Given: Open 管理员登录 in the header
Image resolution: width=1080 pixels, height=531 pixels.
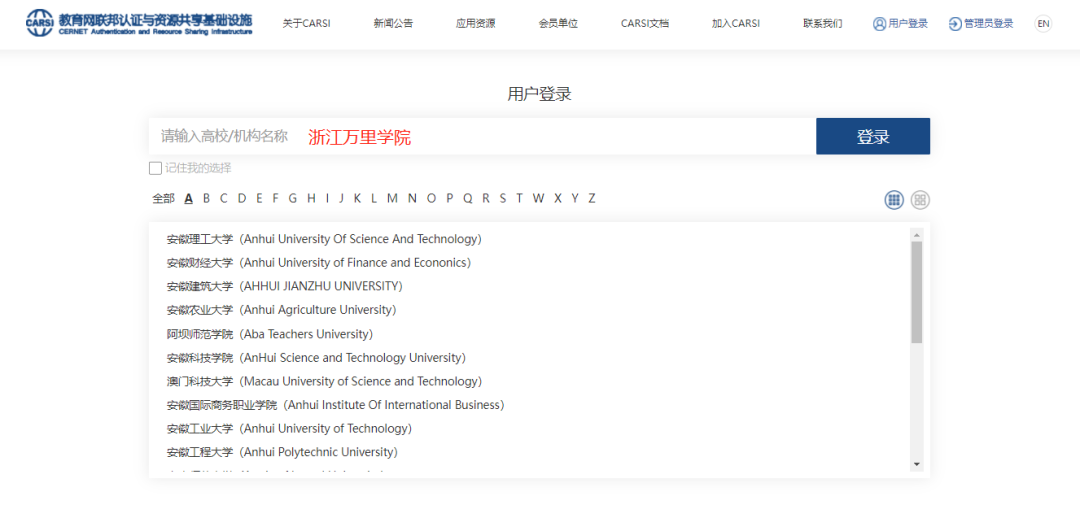Looking at the screenshot, I should click(x=981, y=23).
